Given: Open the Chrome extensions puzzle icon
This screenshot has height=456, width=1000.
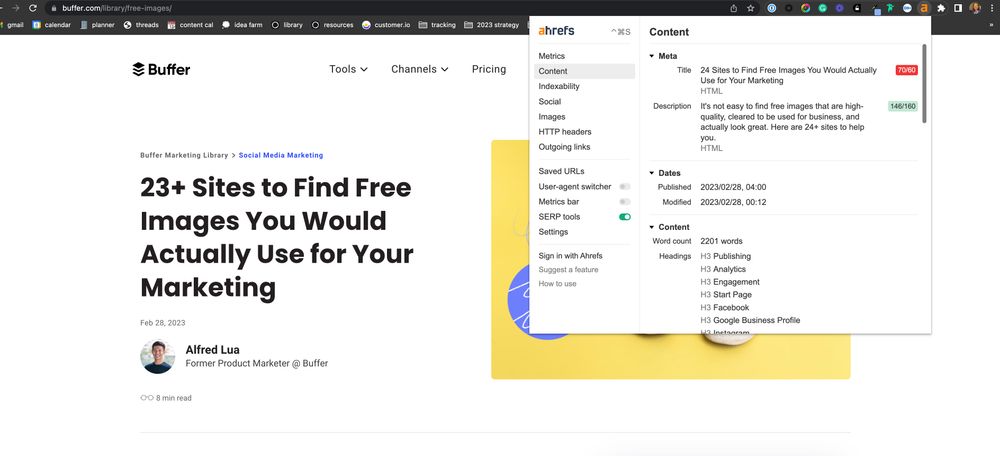Looking at the screenshot, I should (941, 8).
